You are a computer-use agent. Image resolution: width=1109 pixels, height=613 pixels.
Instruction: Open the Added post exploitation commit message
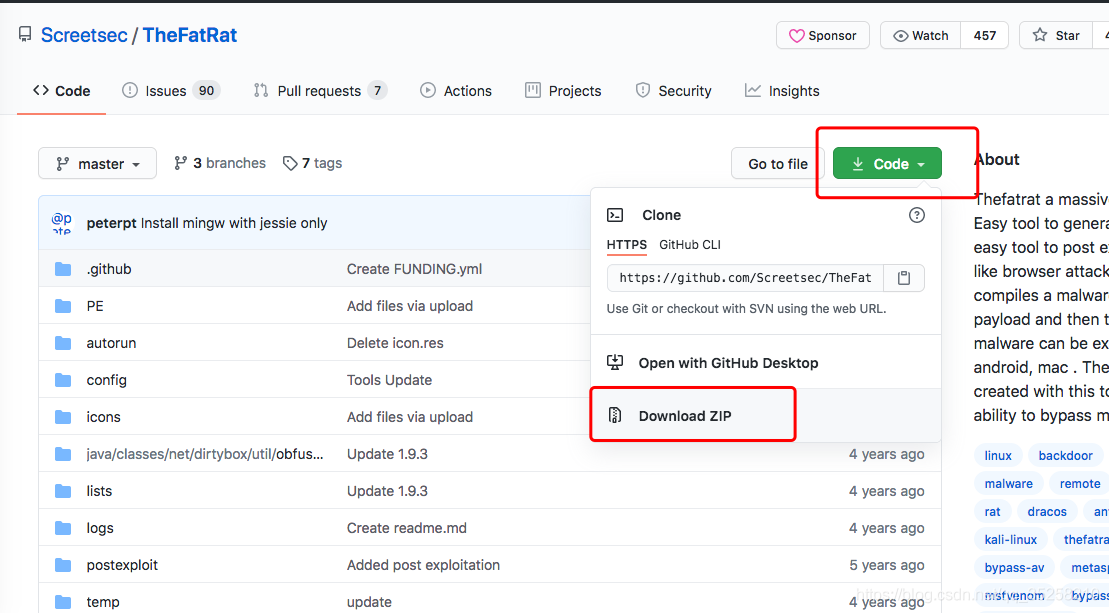pyautogui.click(x=423, y=565)
